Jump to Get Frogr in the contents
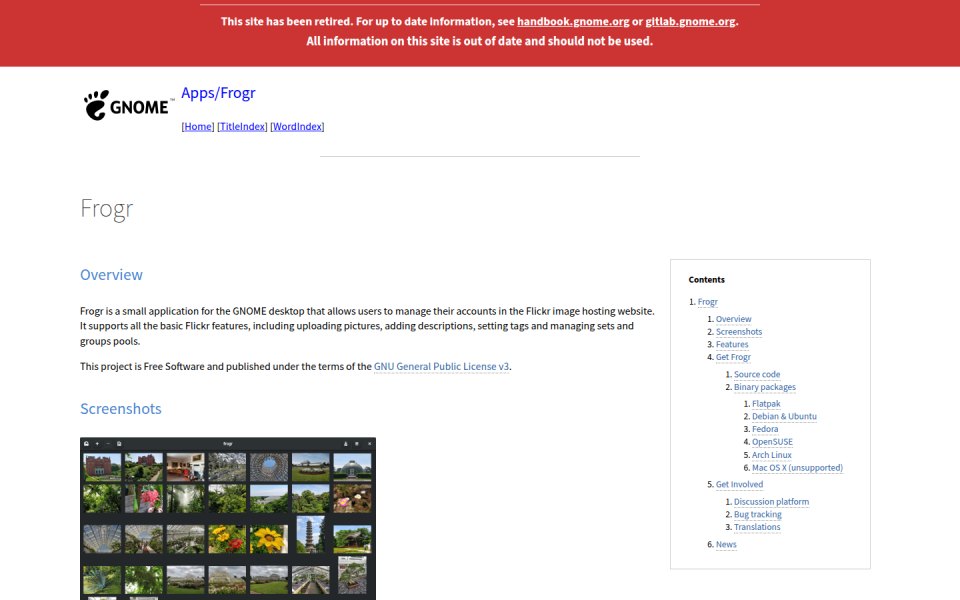Screen dimensions: 960x600 coord(733,357)
